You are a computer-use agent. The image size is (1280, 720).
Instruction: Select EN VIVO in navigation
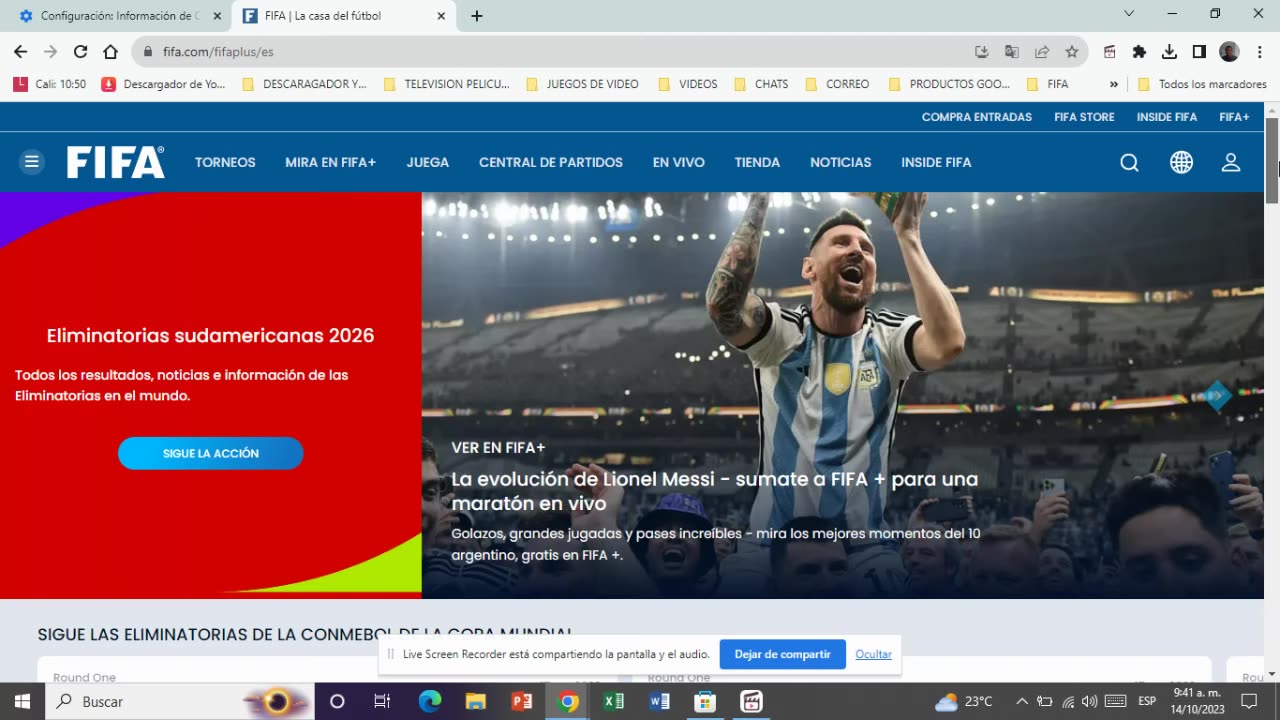pos(679,162)
